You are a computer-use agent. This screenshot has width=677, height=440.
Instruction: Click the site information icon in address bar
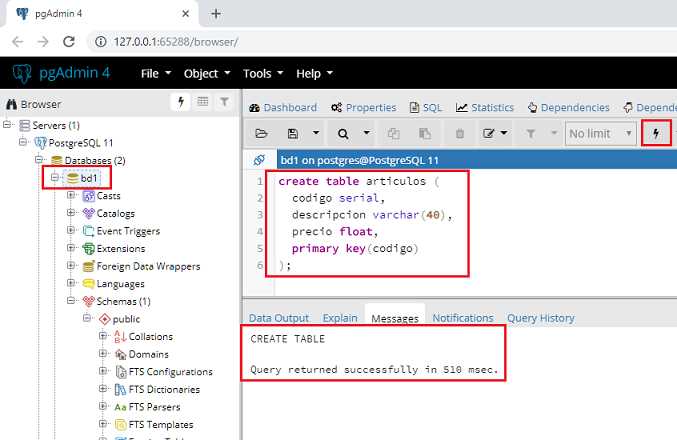tap(101, 41)
